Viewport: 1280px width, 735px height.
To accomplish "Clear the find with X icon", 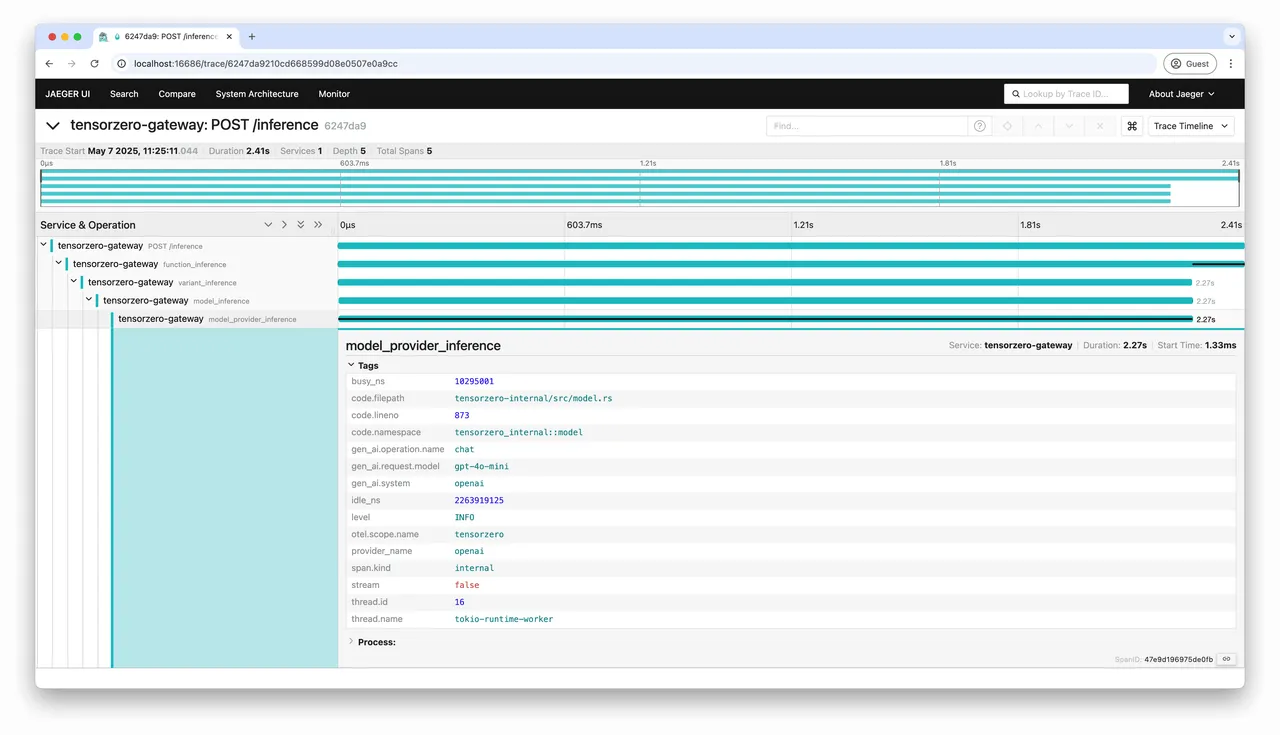I will pyautogui.click(x=1100, y=126).
